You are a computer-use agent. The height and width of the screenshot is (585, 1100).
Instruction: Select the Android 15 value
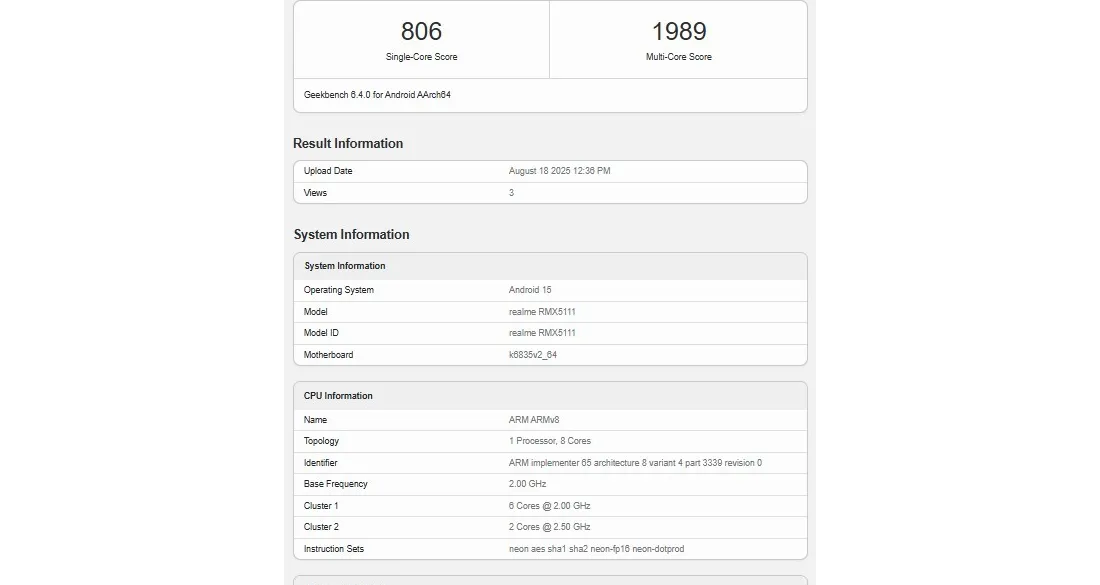click(x=530, y=290)
